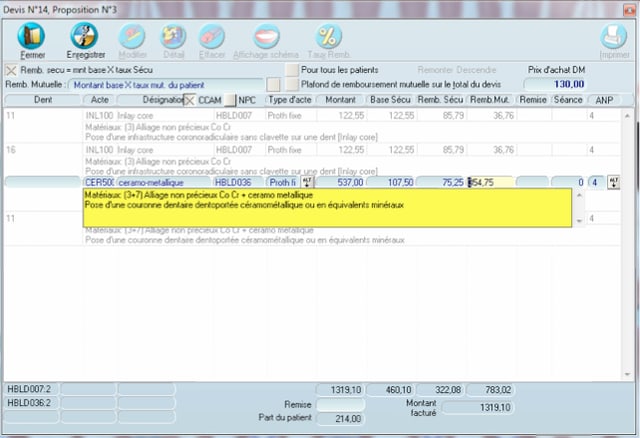This screenshot has height=438, width=640.
Task: Click the Dent column header
Action: click(x=43, y=100)
